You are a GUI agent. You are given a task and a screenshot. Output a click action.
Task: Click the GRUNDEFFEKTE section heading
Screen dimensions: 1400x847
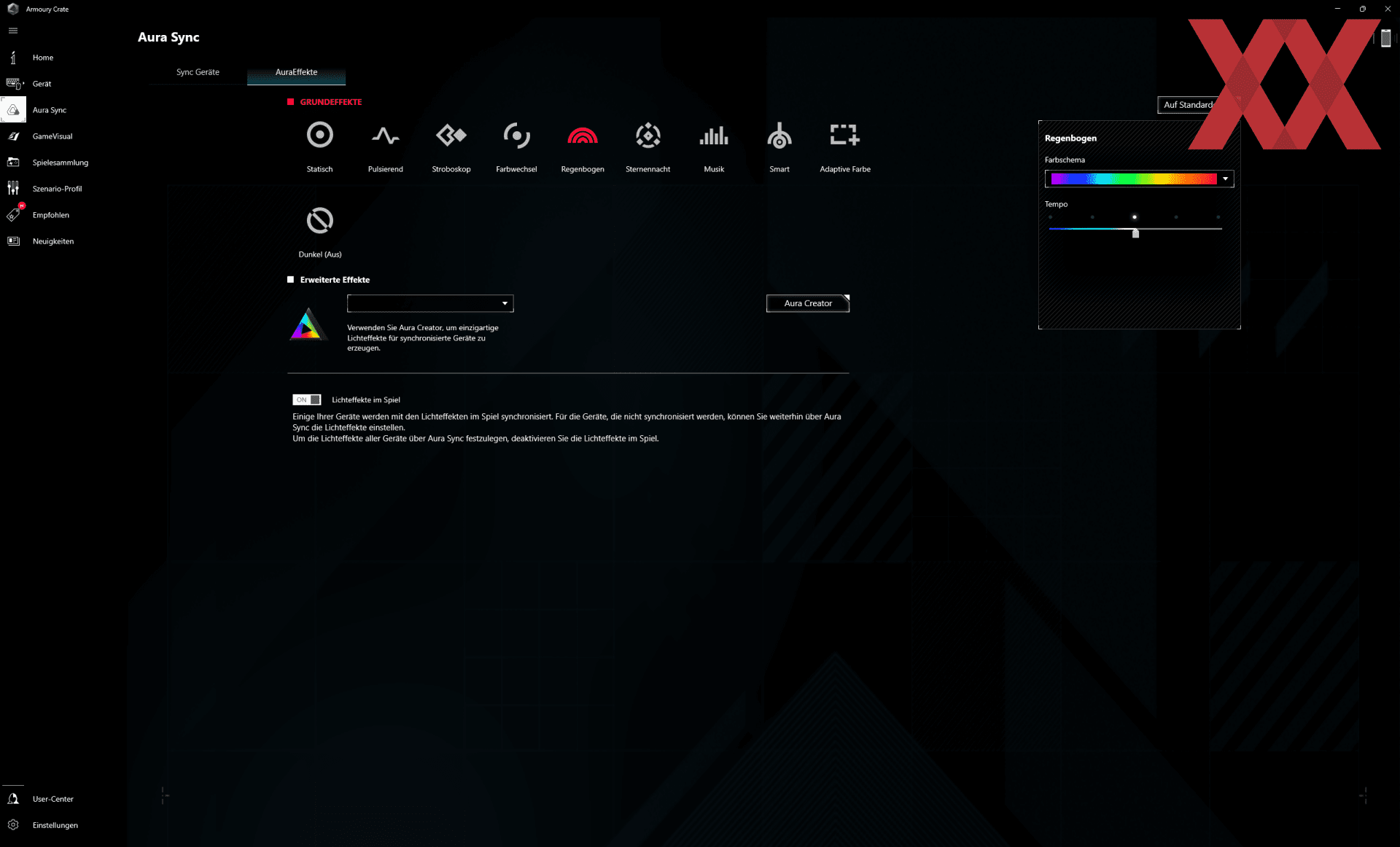330,102
